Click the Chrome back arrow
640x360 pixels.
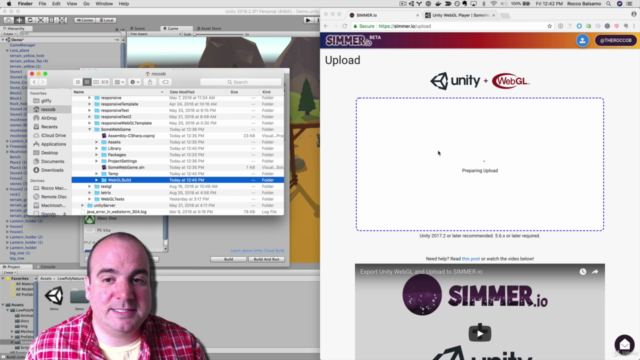tap(326, 26)
